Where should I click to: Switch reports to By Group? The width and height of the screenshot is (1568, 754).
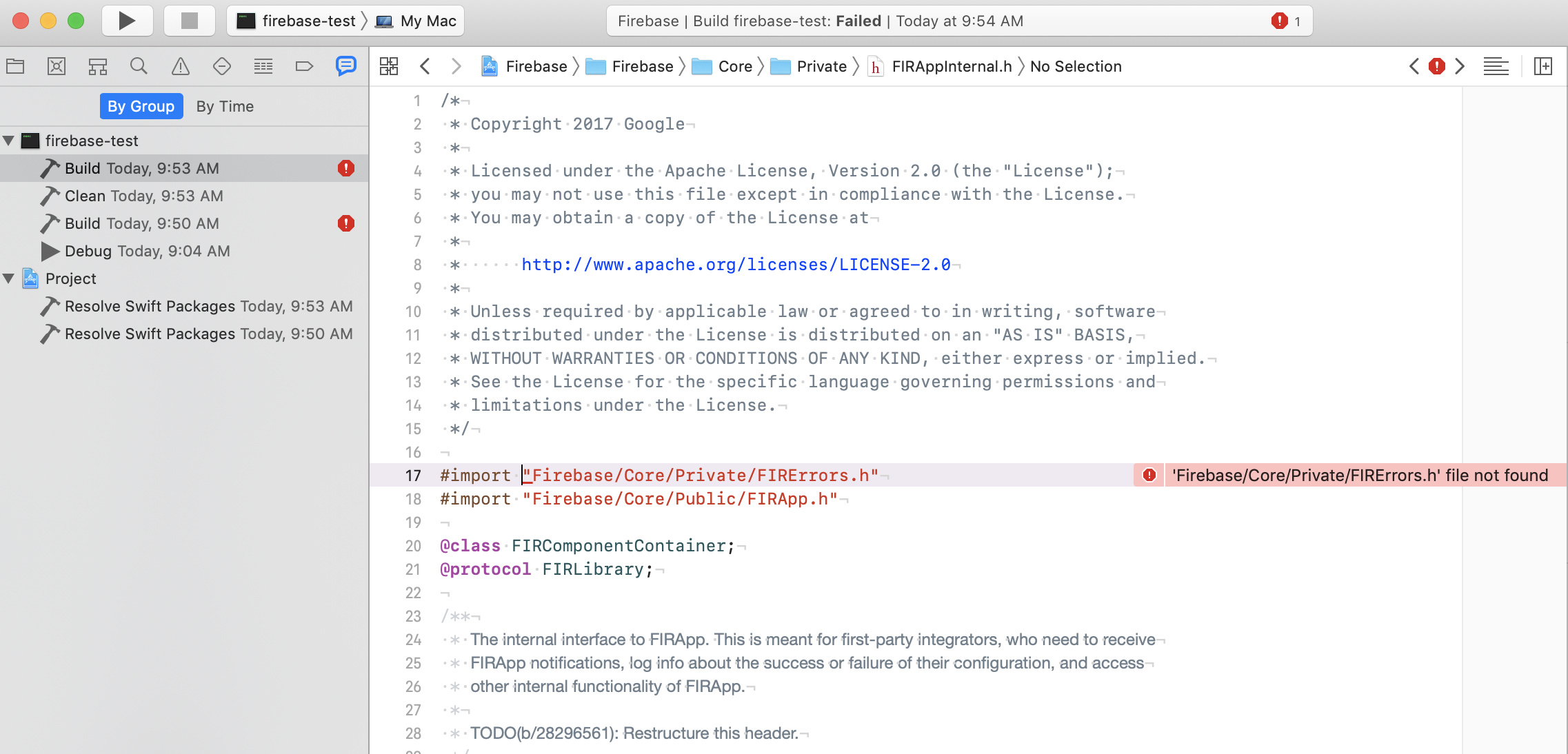[x=141, y=106]
